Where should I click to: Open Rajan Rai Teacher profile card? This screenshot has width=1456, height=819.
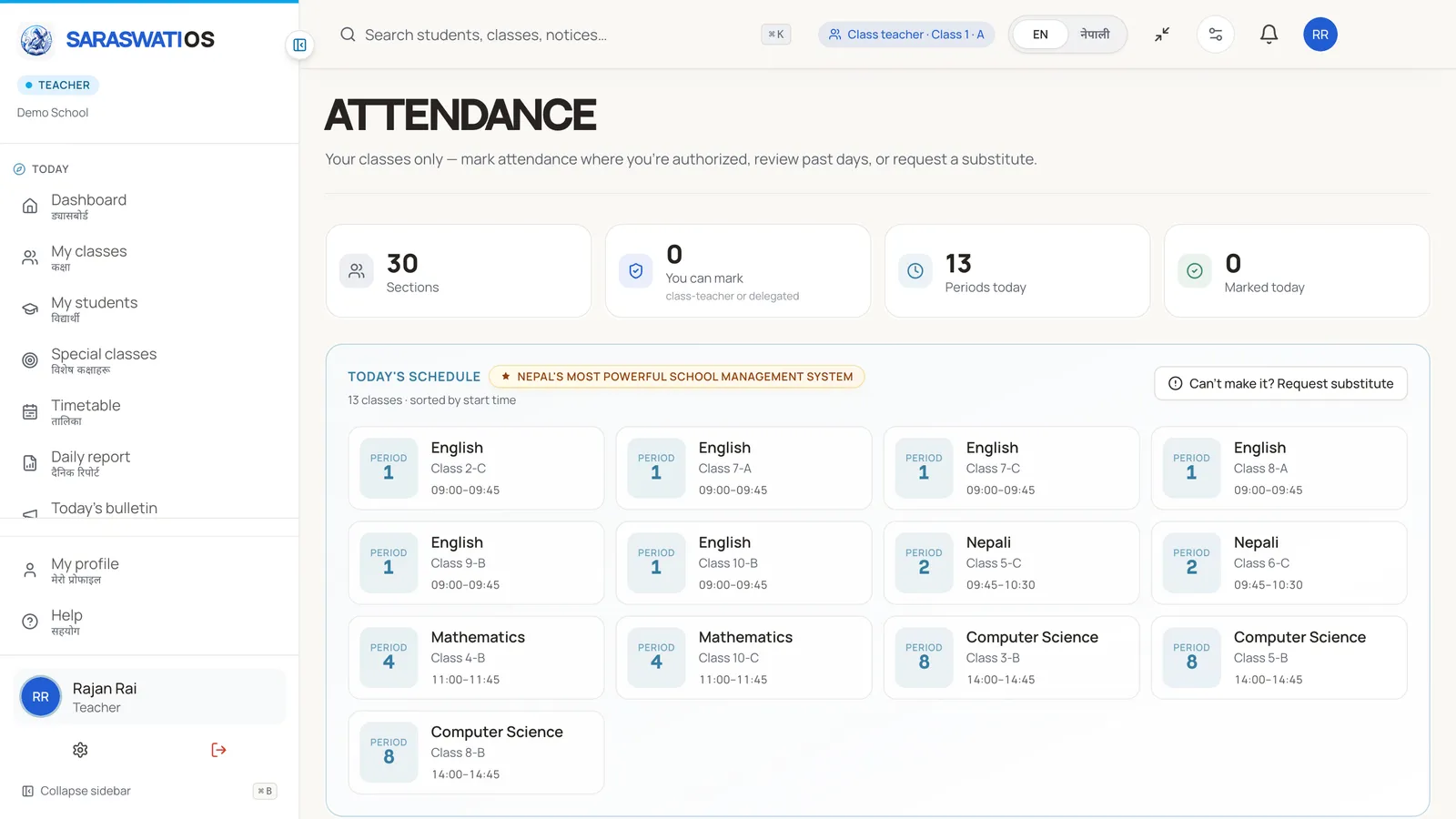[x=149, y=697]
